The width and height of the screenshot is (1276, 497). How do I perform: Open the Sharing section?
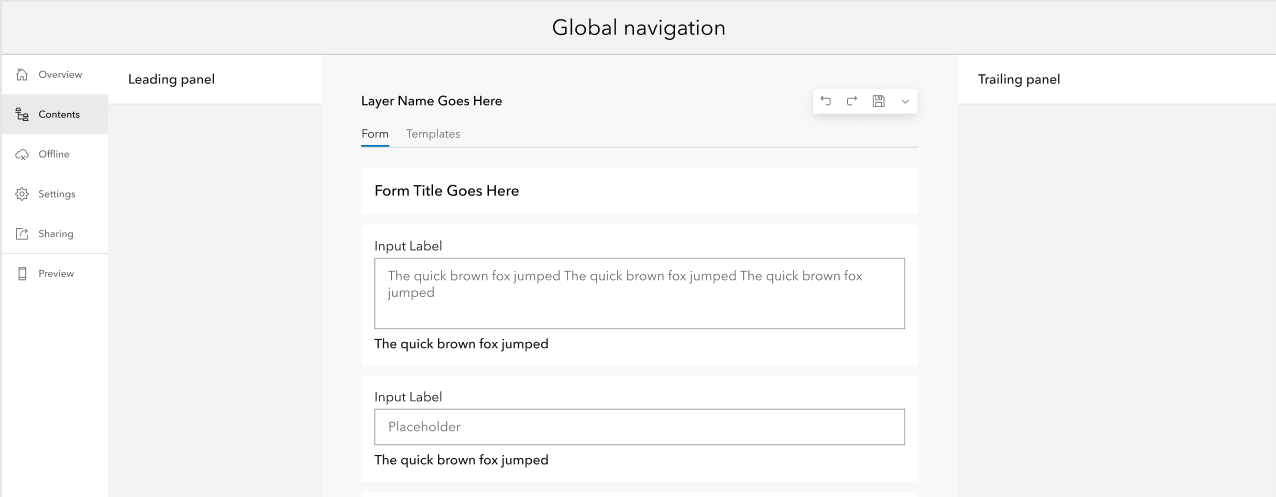tap(55, 234)
